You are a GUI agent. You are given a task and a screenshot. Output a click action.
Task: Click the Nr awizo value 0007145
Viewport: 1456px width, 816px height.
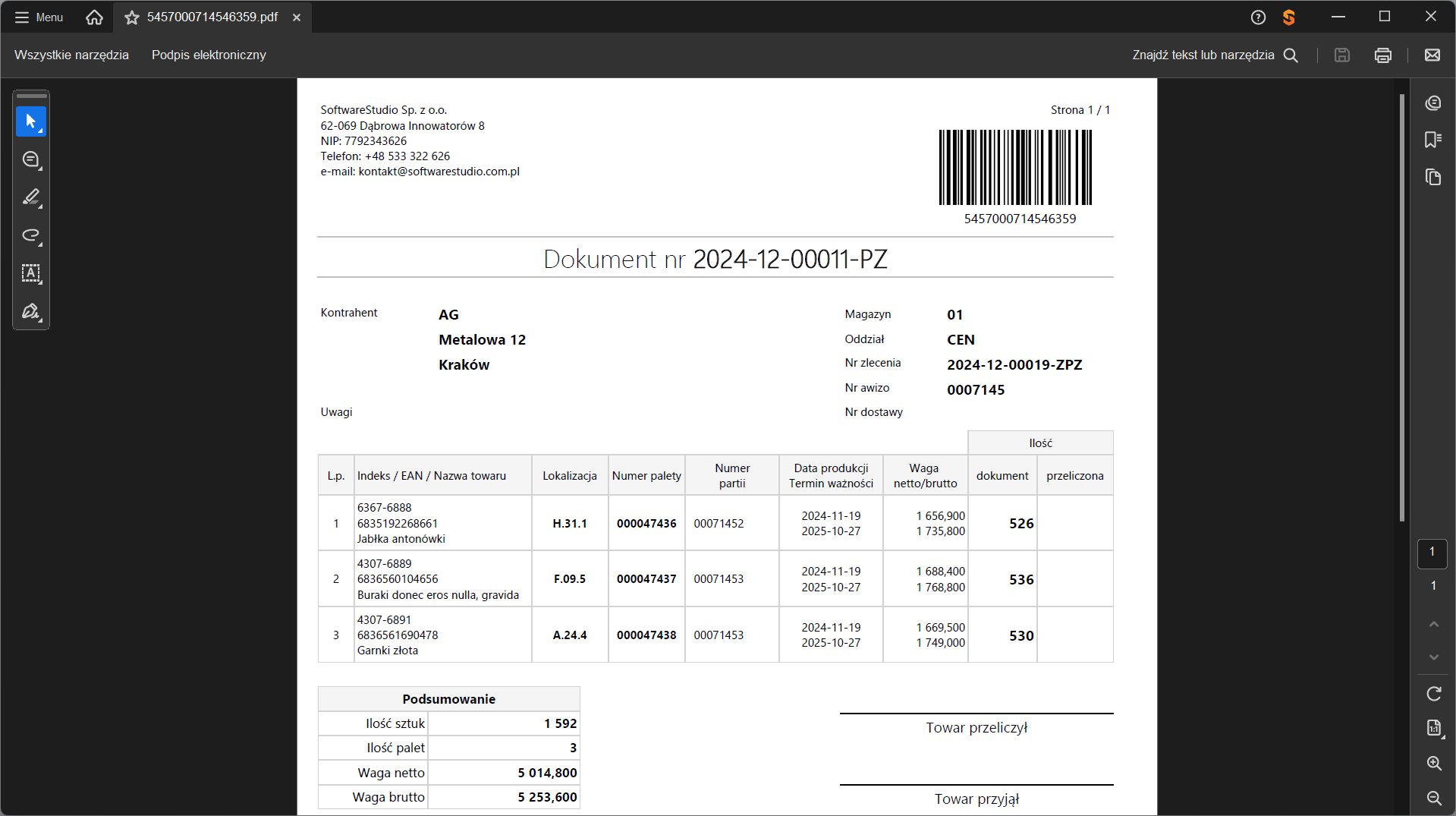[976, 389]
